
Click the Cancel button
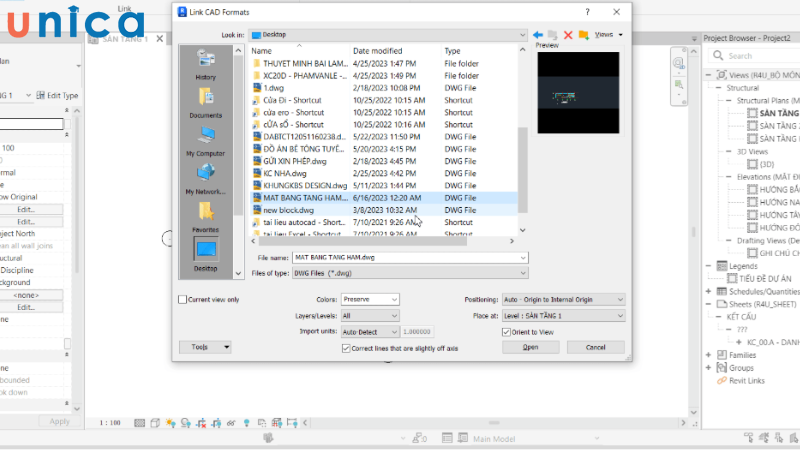click(x=595, y=347)
